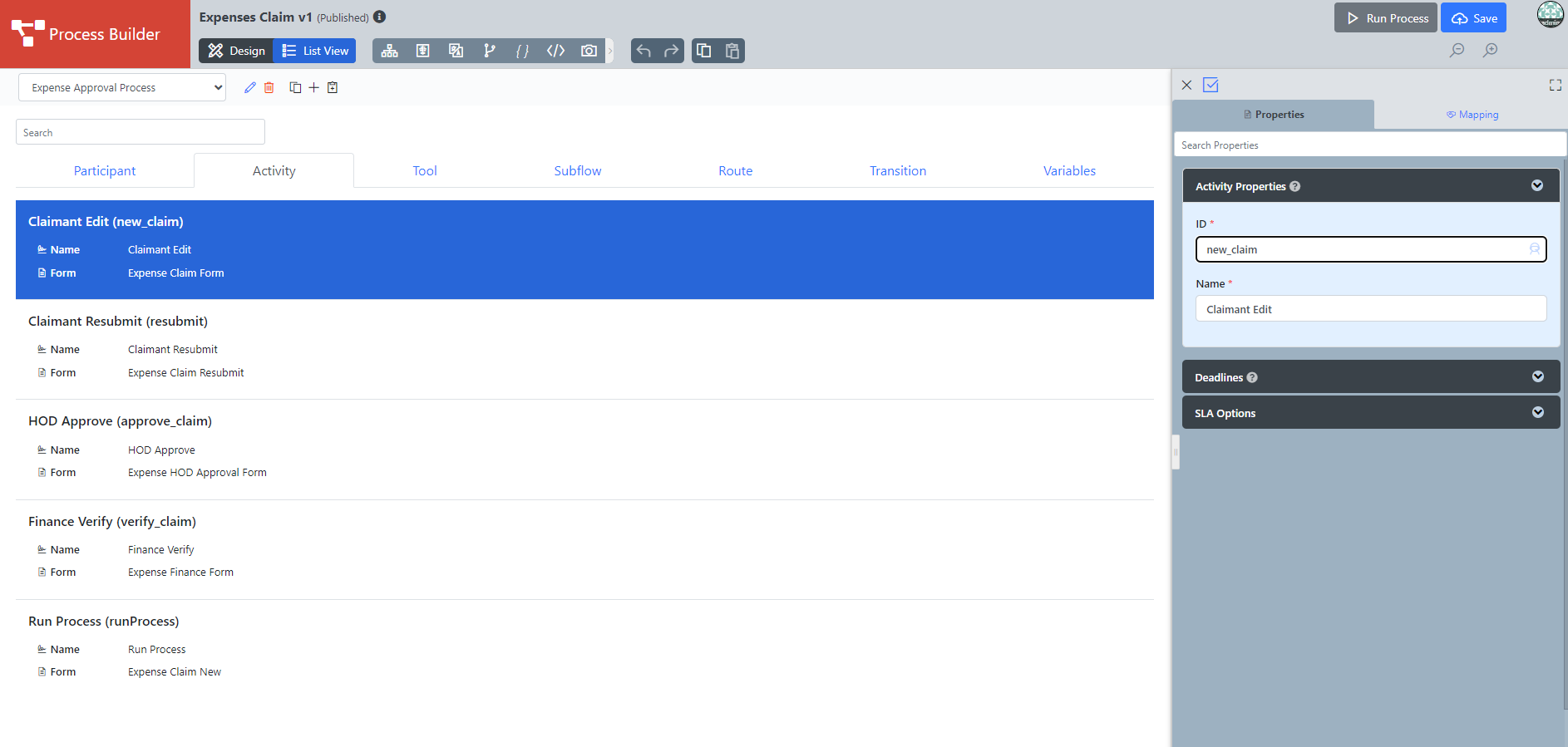Click the Run Process button
The image size is (1568, 747).
1386,18
